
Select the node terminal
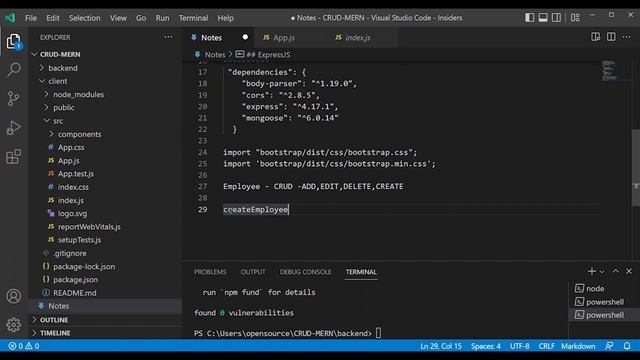(x=596, y=289)
